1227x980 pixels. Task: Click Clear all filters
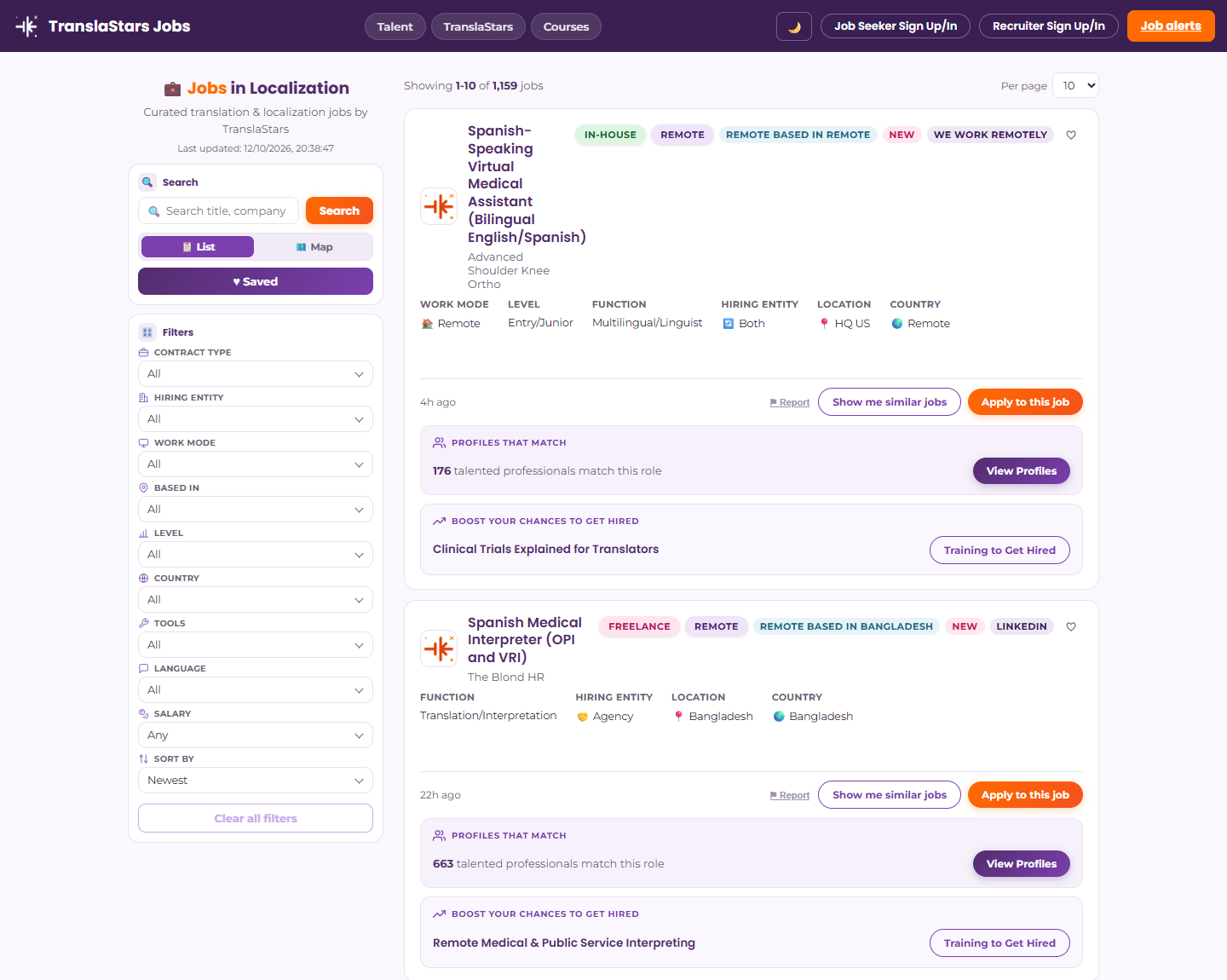(256, 818)
